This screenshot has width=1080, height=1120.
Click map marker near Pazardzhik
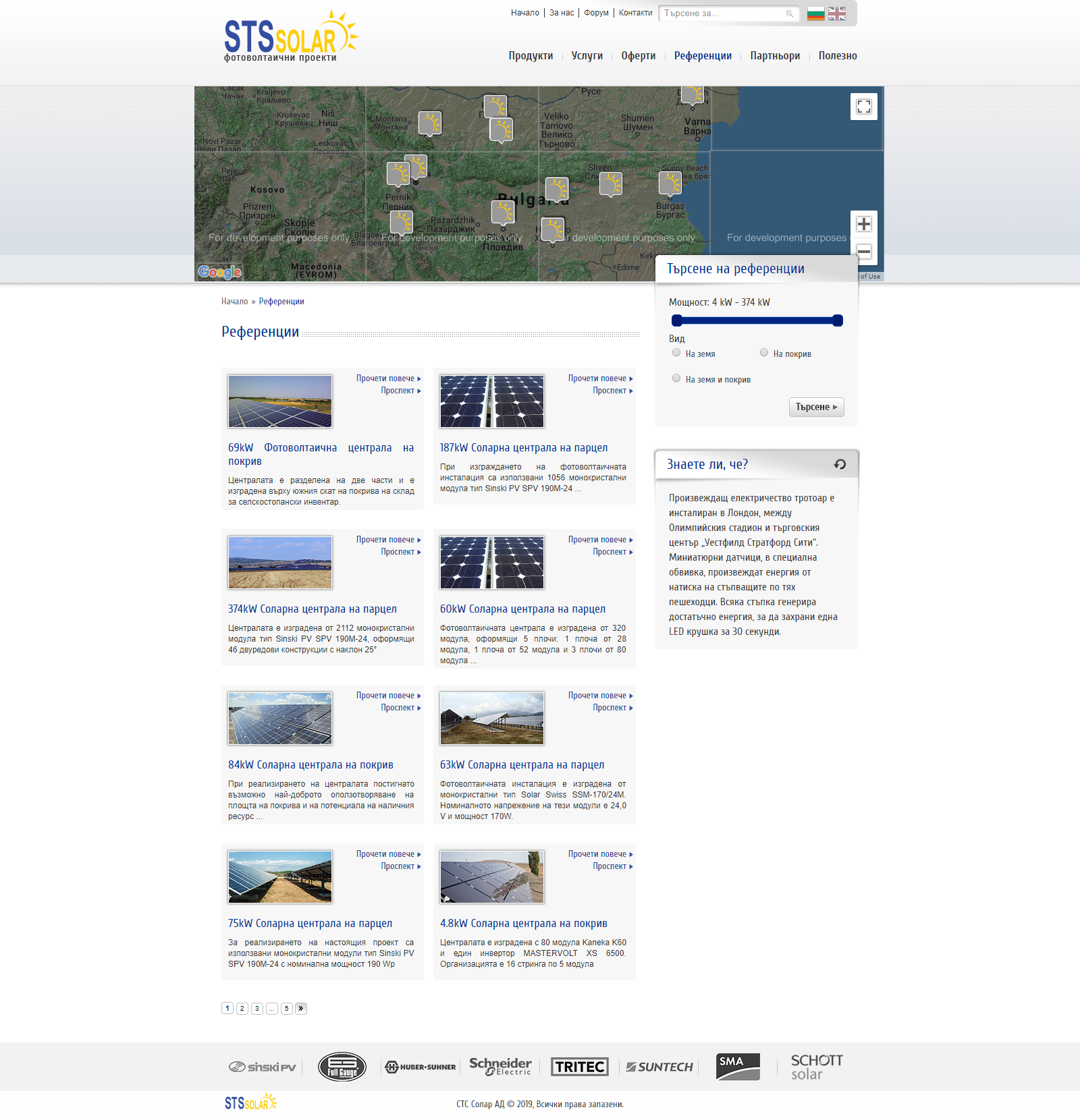tap(503, 213)
